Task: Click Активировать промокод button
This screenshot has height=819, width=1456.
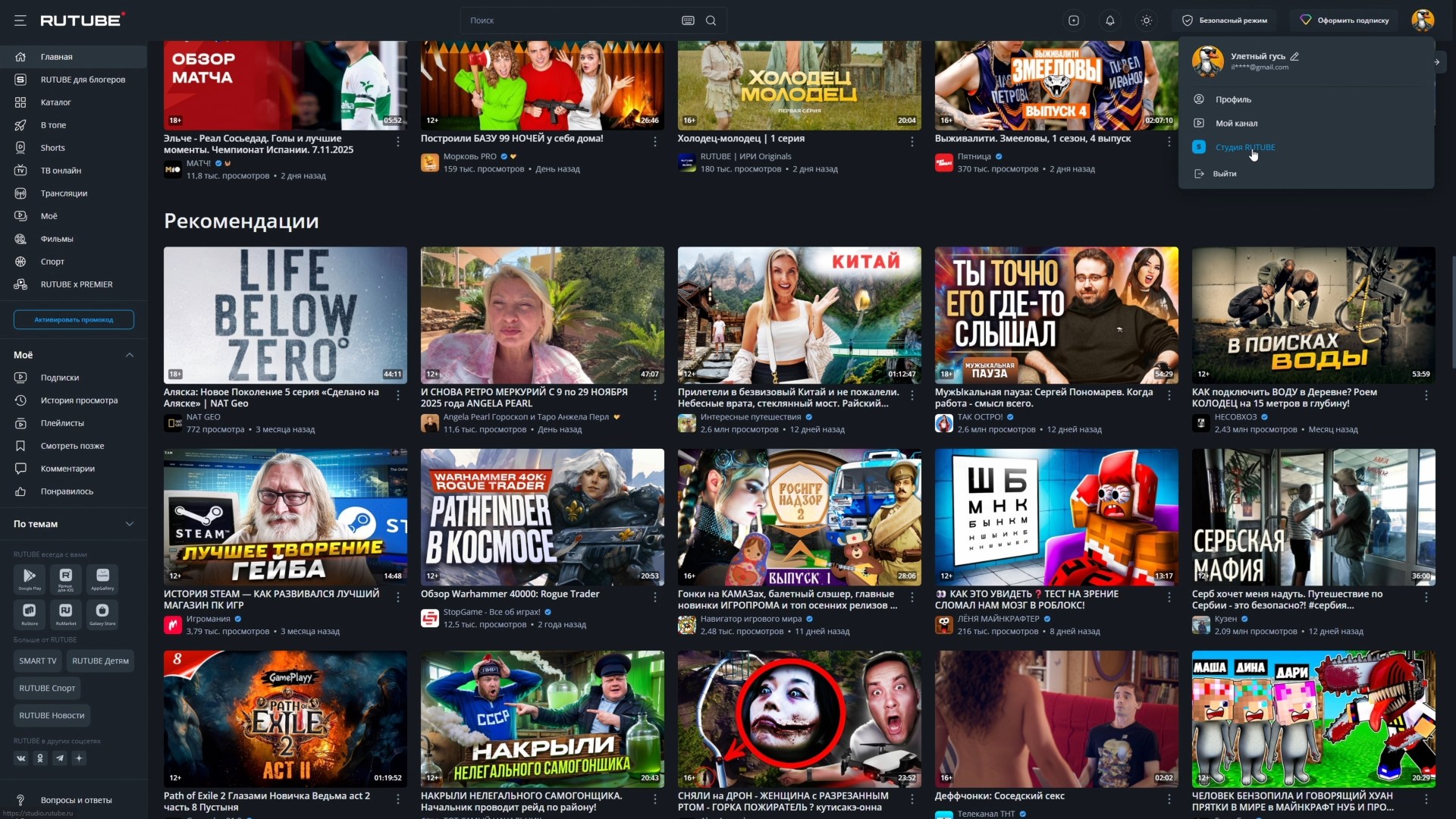Action: click(x=74, y=320)
